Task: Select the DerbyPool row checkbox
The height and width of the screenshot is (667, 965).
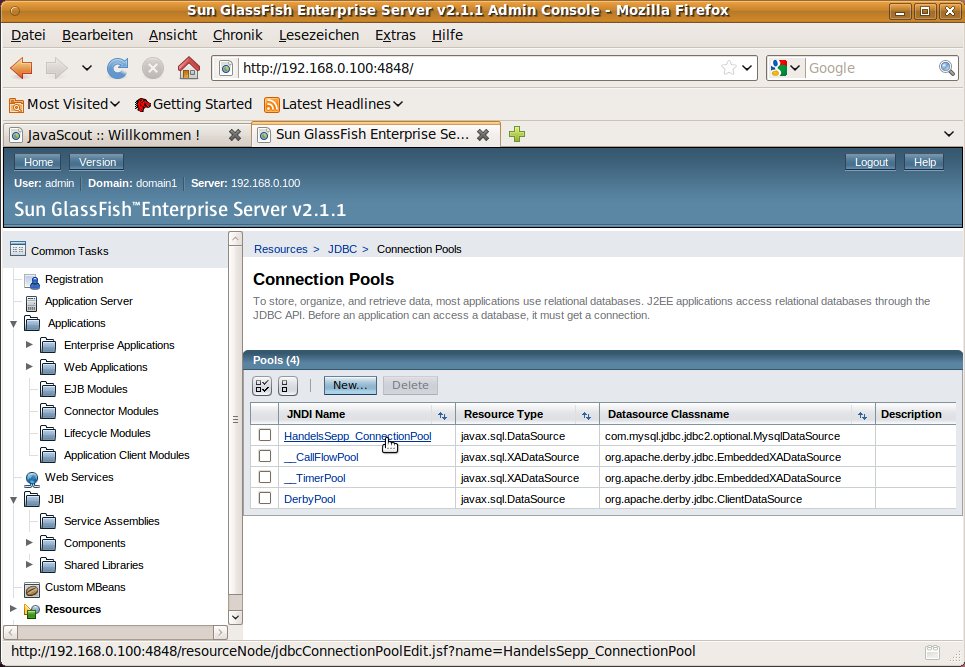Action: (x=265, y=499)
